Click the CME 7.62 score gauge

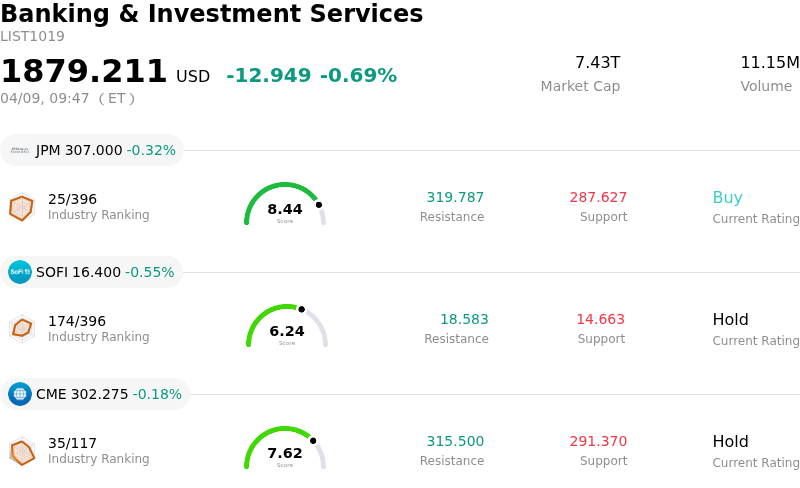(285, 449)
